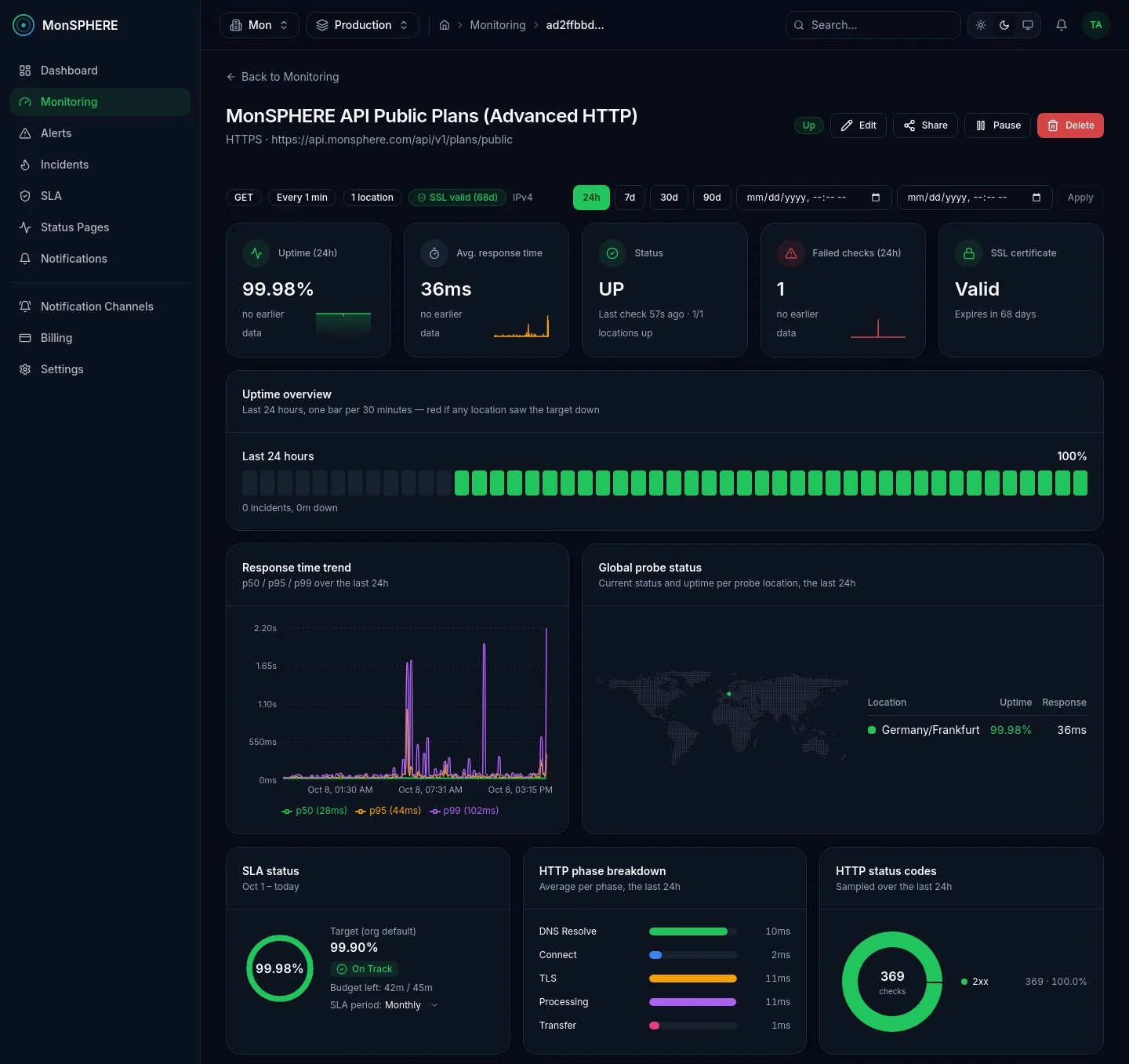
Task: Click the home breadcrumb icon
Action: (445, 25)
